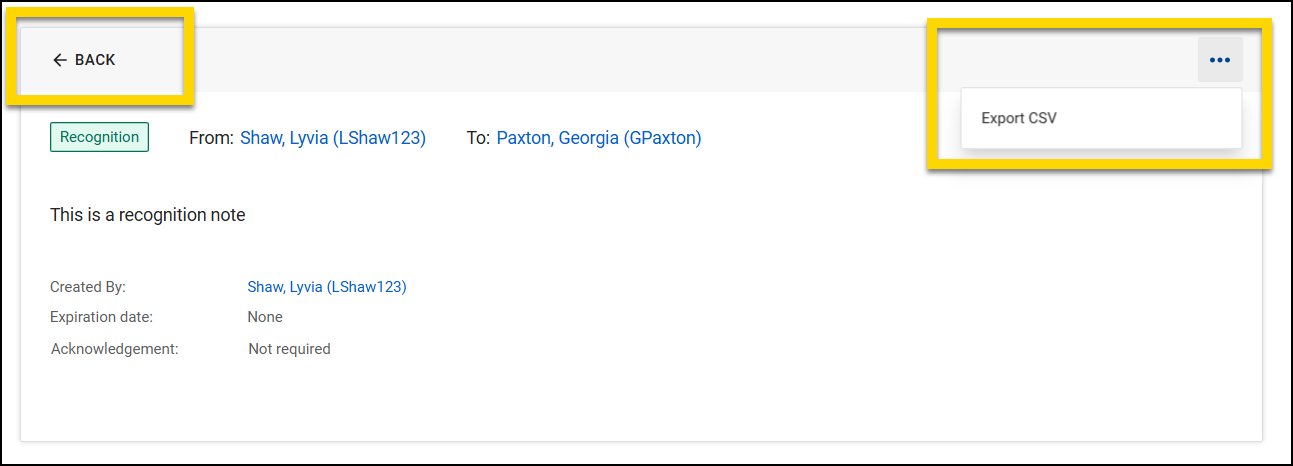Click the "To:" label
The width and height of the screenshot is (1293, 466).
(478, 138)
